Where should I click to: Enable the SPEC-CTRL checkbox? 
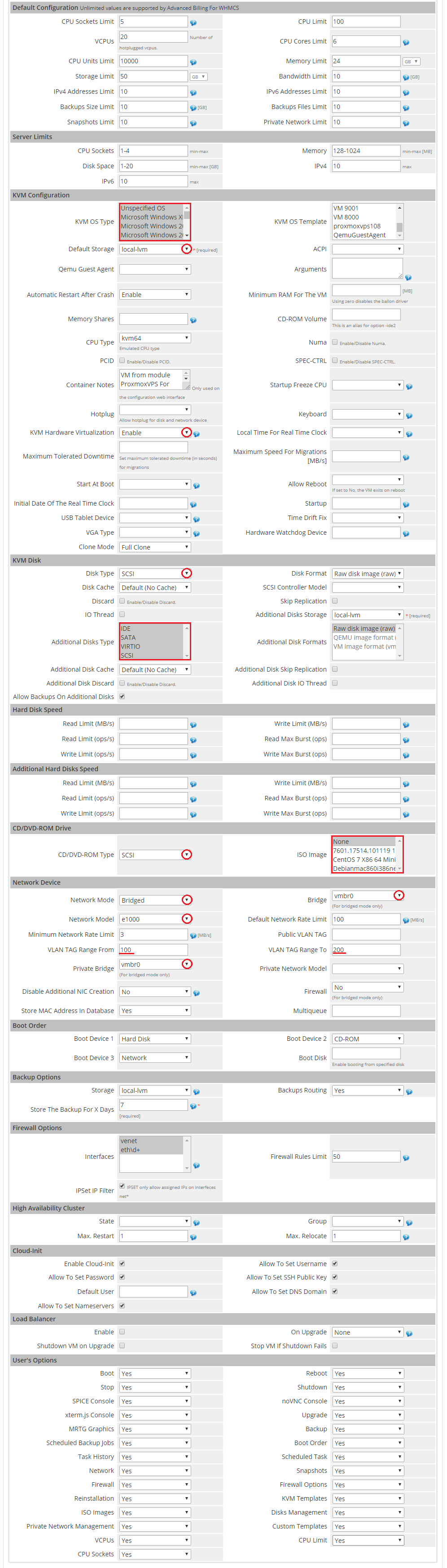click(x=335, y=360)
